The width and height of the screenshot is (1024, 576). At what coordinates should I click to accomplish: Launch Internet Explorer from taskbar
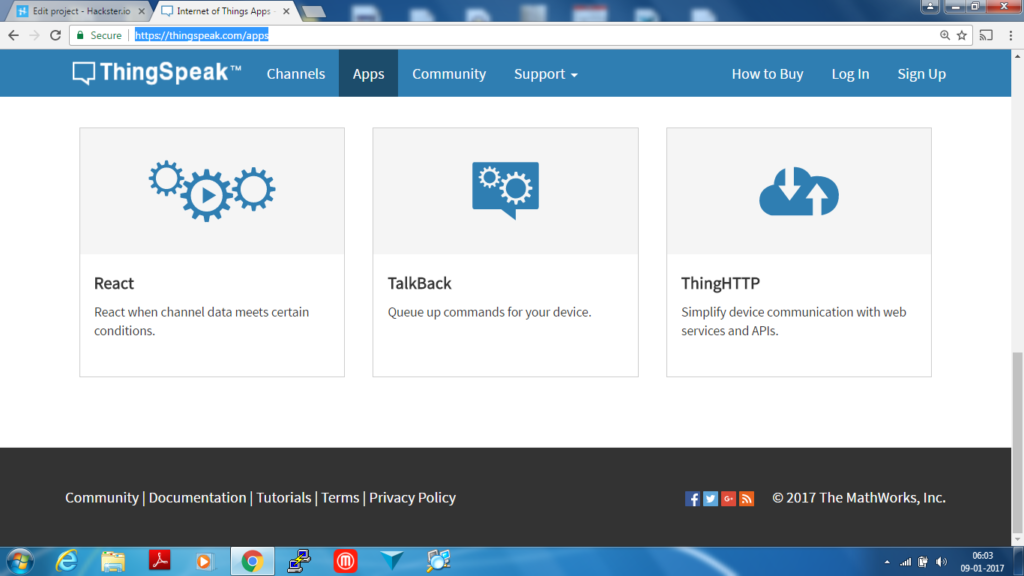pos(67,561)
